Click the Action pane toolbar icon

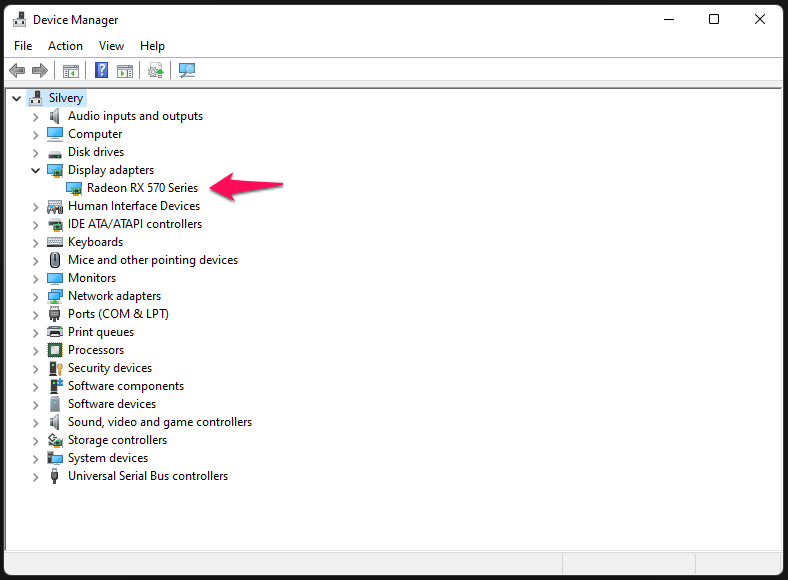click(125, 71)
